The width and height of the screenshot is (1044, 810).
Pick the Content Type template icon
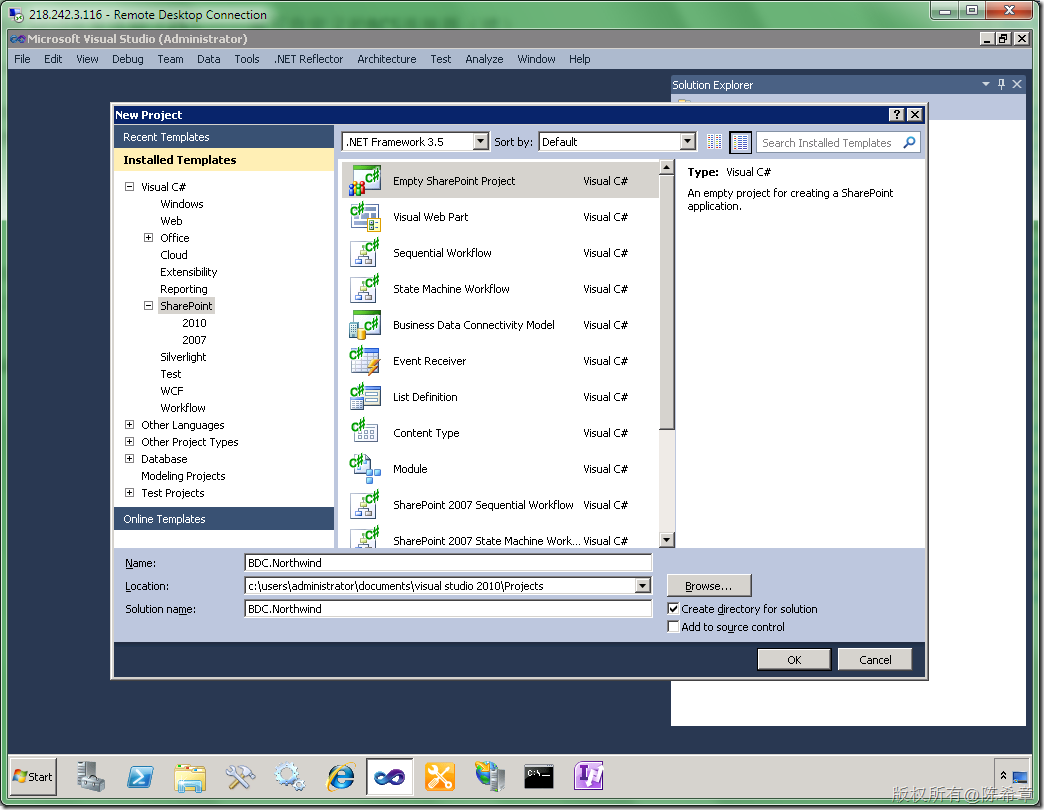[365, 433]
